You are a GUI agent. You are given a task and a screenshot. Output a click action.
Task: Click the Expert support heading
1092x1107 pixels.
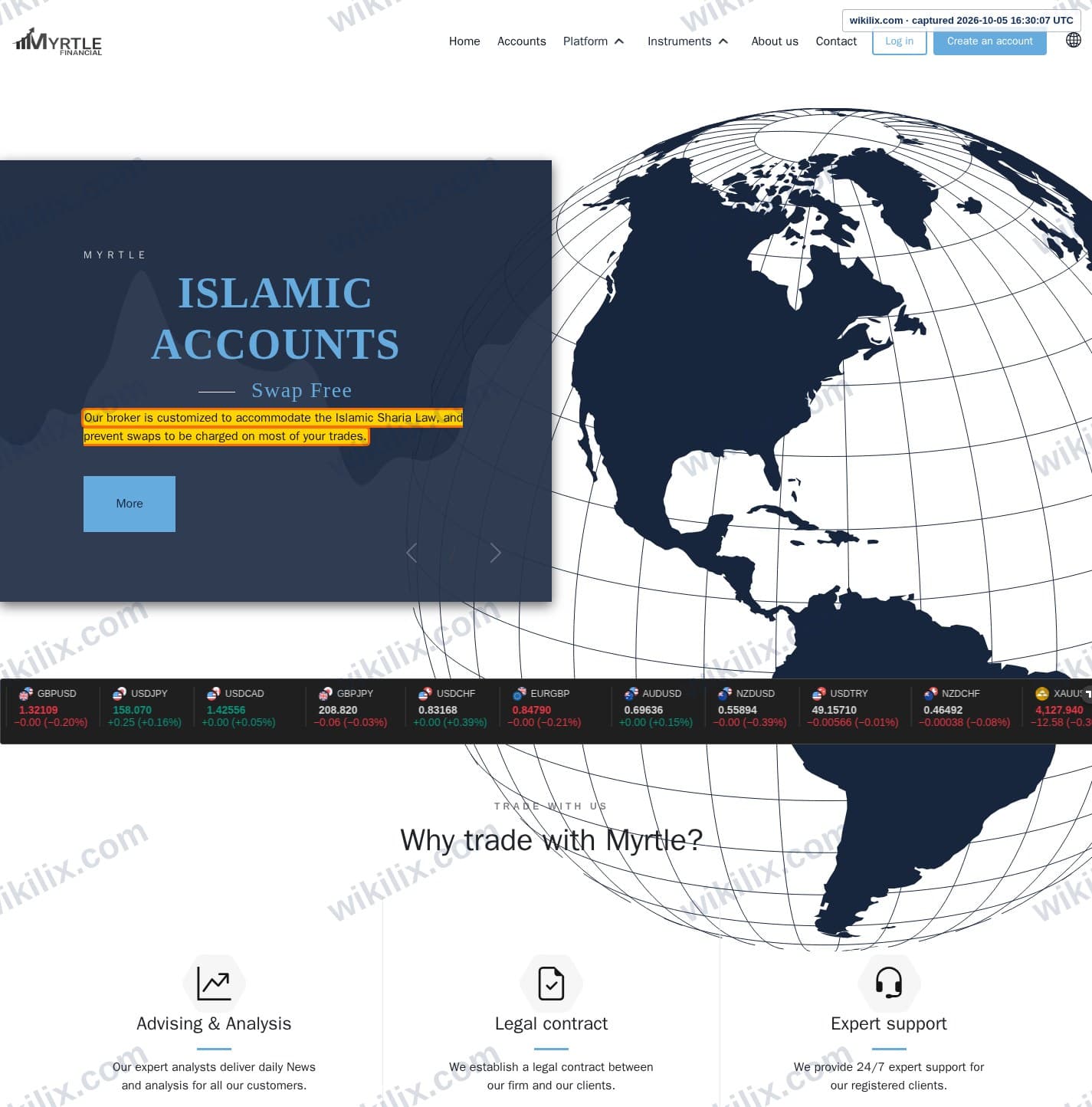(889, 1023)
